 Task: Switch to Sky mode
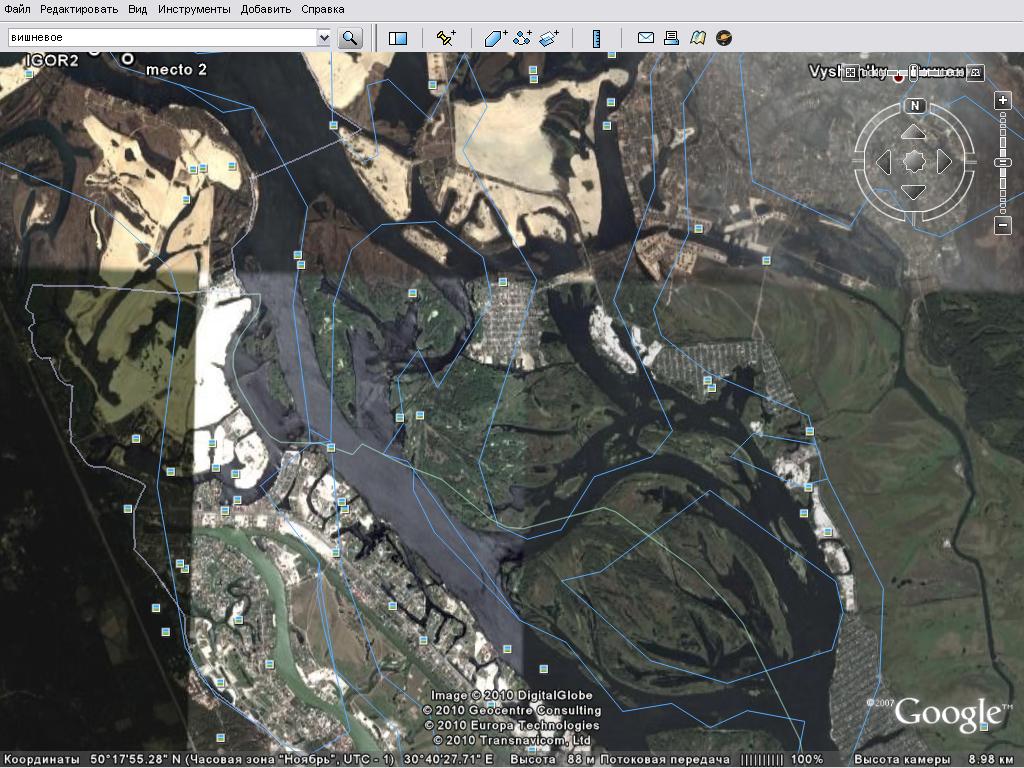[x=724, y=38]
